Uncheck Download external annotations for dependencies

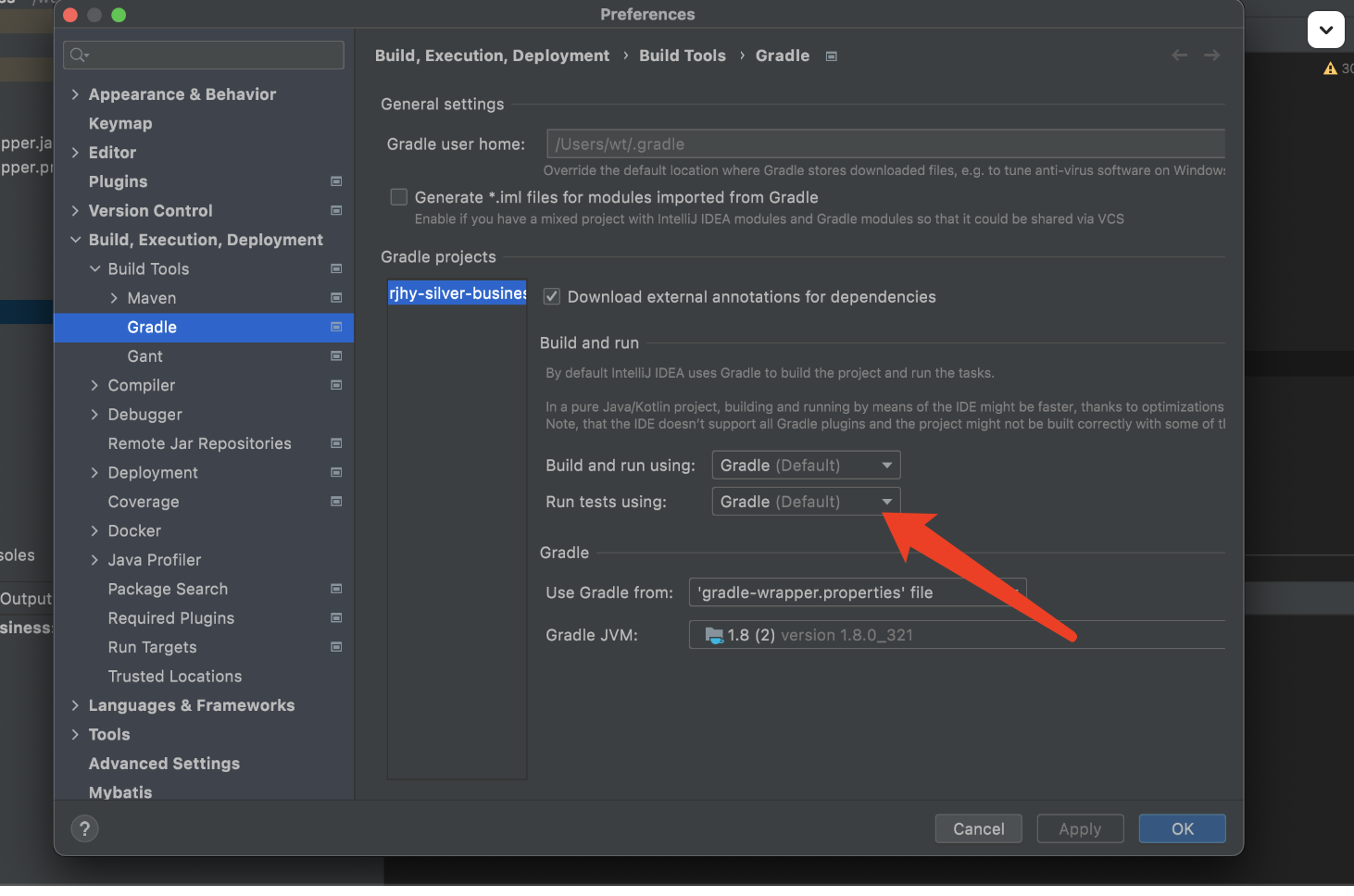click(552, 297)
